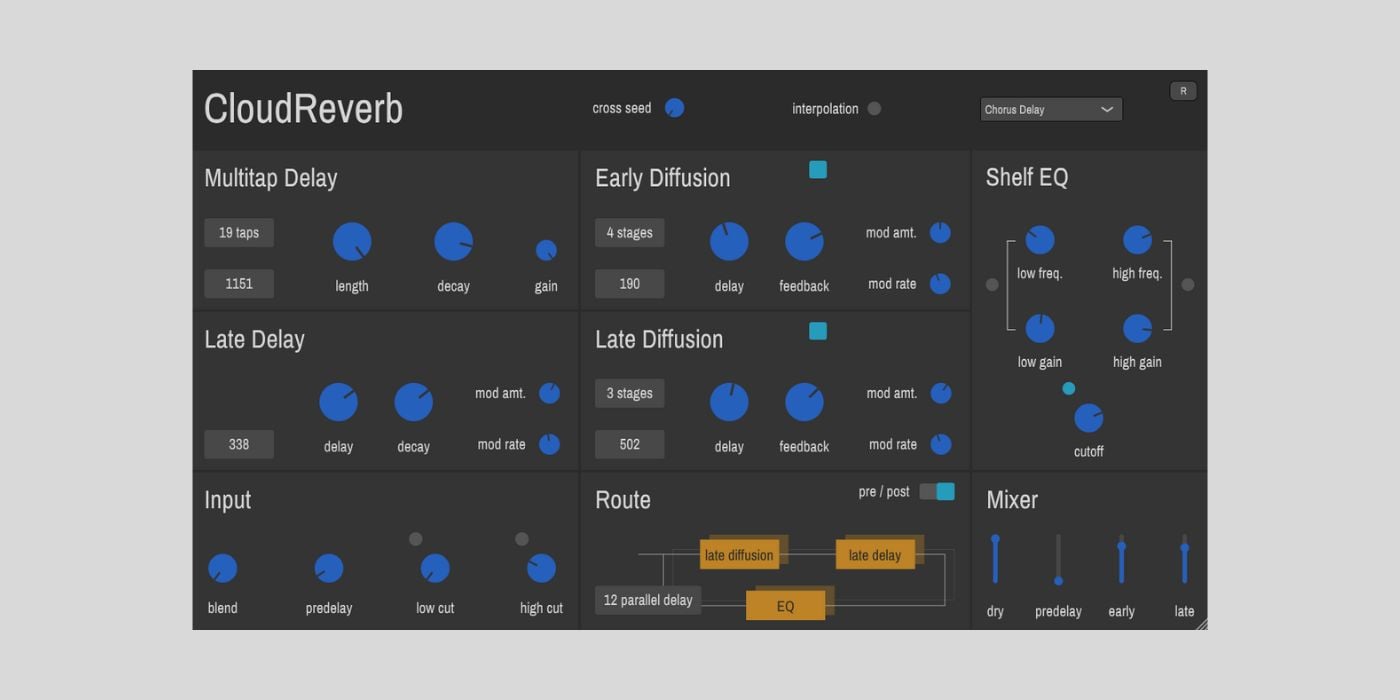Screen dimensions: 1400x700
Task: Toggle the Early Diffusion enable square
Action: pyautogui.click(x=818, y=170)
